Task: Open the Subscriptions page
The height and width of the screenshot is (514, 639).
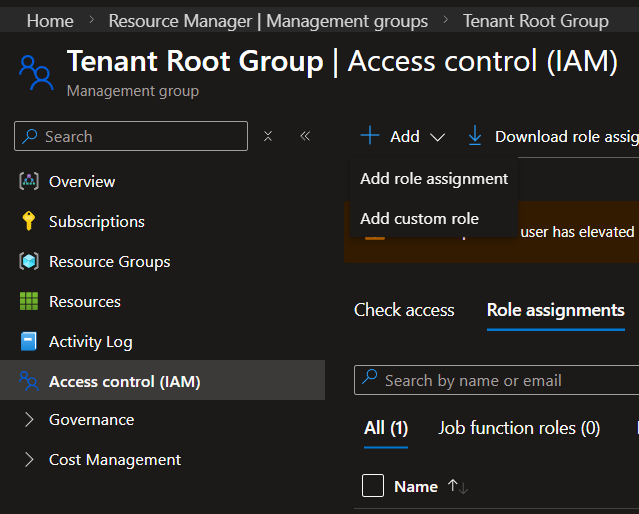Action: pyautogui.click(x=97, y=221)
